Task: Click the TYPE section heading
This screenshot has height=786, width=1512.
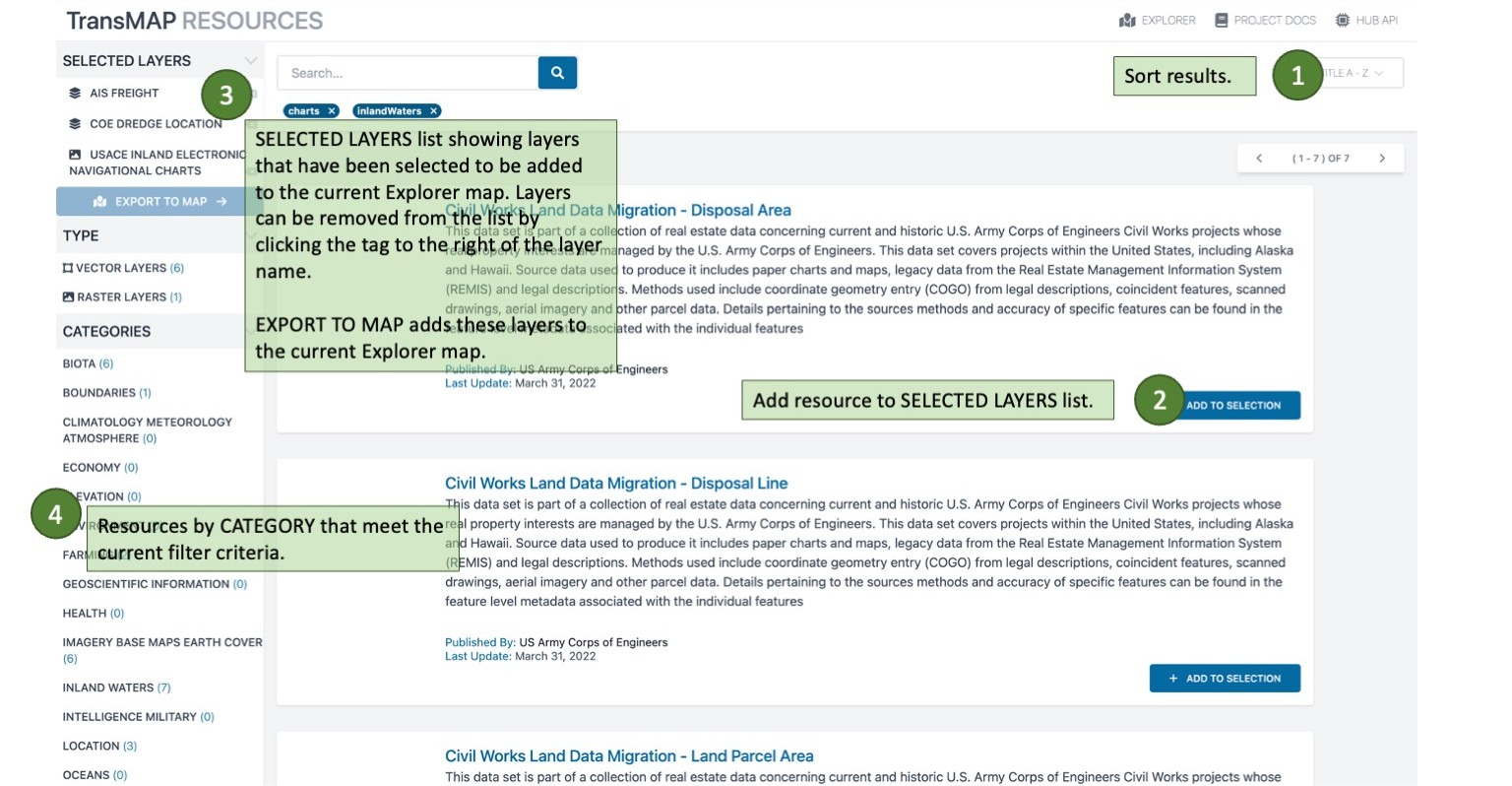Action: [x=81, y=236]
